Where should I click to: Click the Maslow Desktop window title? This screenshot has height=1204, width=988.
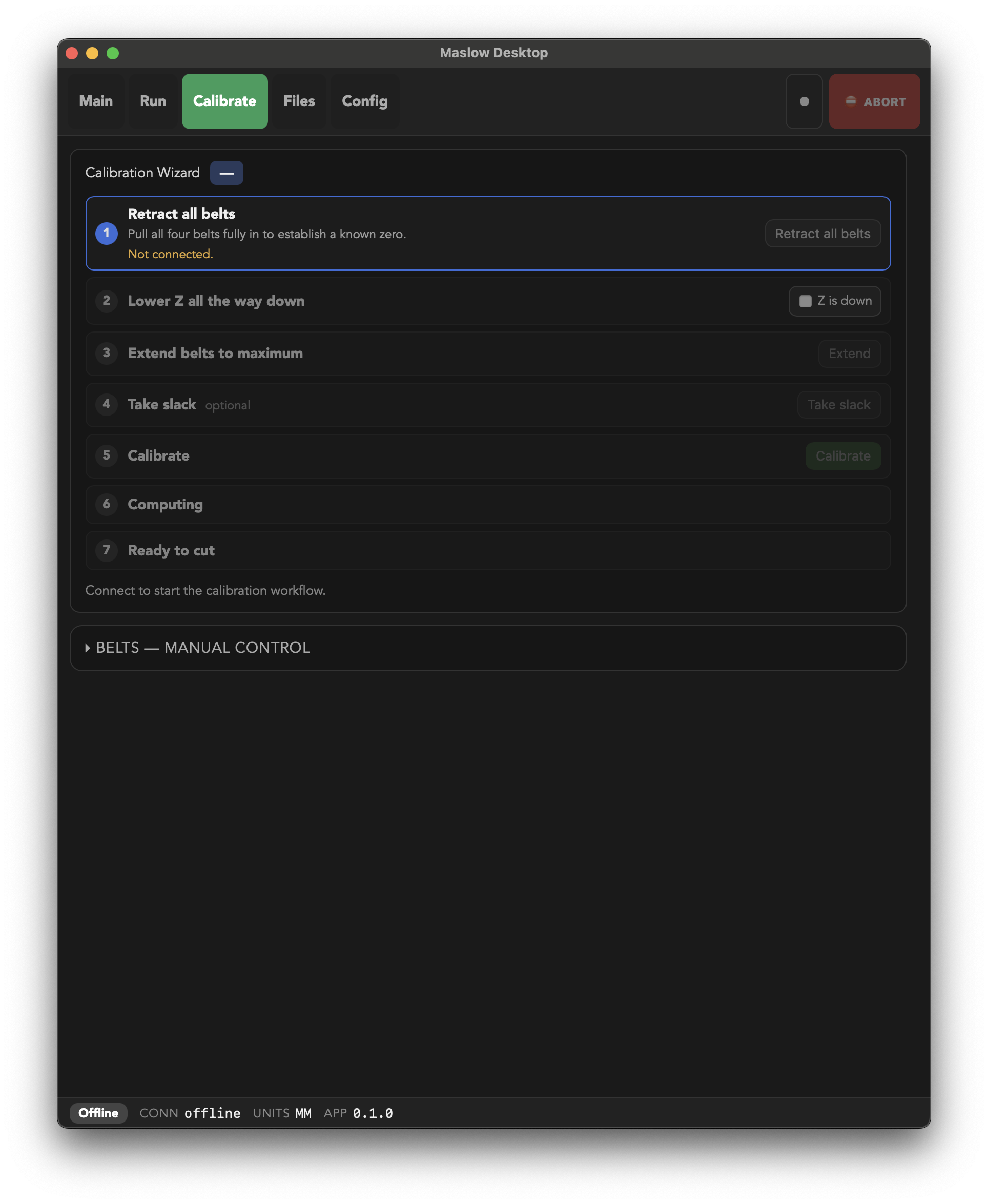[x=493, y=53]
